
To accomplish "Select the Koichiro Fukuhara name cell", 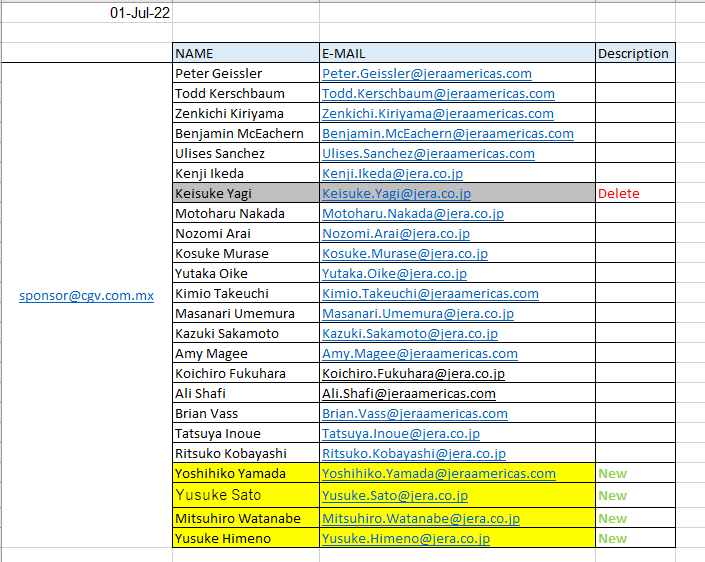I will [x=246, y=373].
